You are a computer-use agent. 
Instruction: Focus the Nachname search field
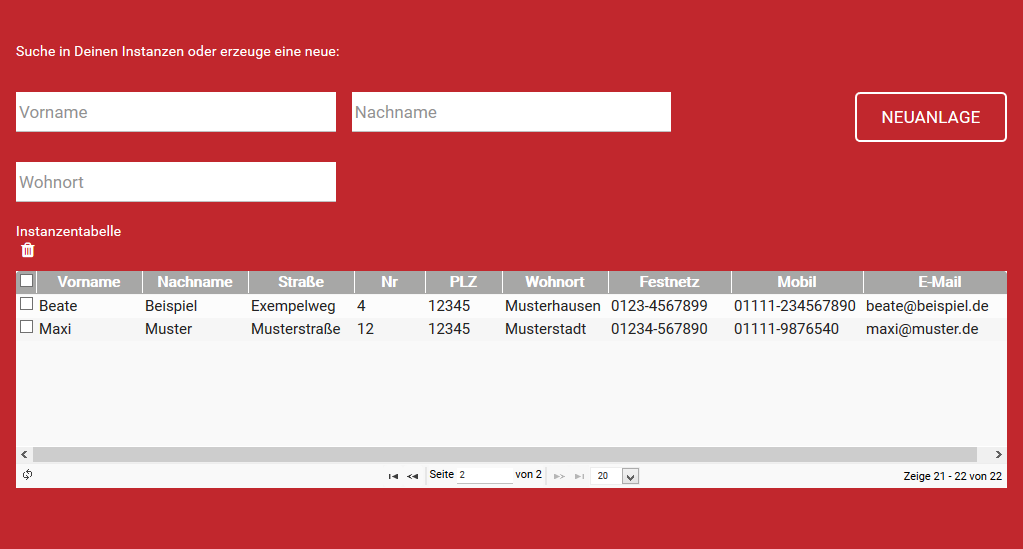511,112
